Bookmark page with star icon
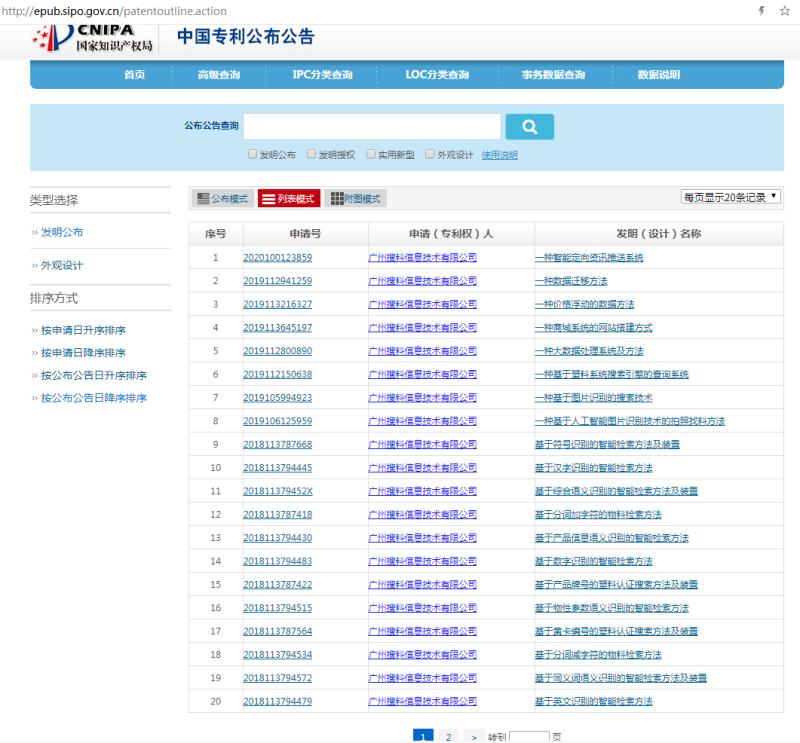This screenshot has width=800, height=743. 784,10
